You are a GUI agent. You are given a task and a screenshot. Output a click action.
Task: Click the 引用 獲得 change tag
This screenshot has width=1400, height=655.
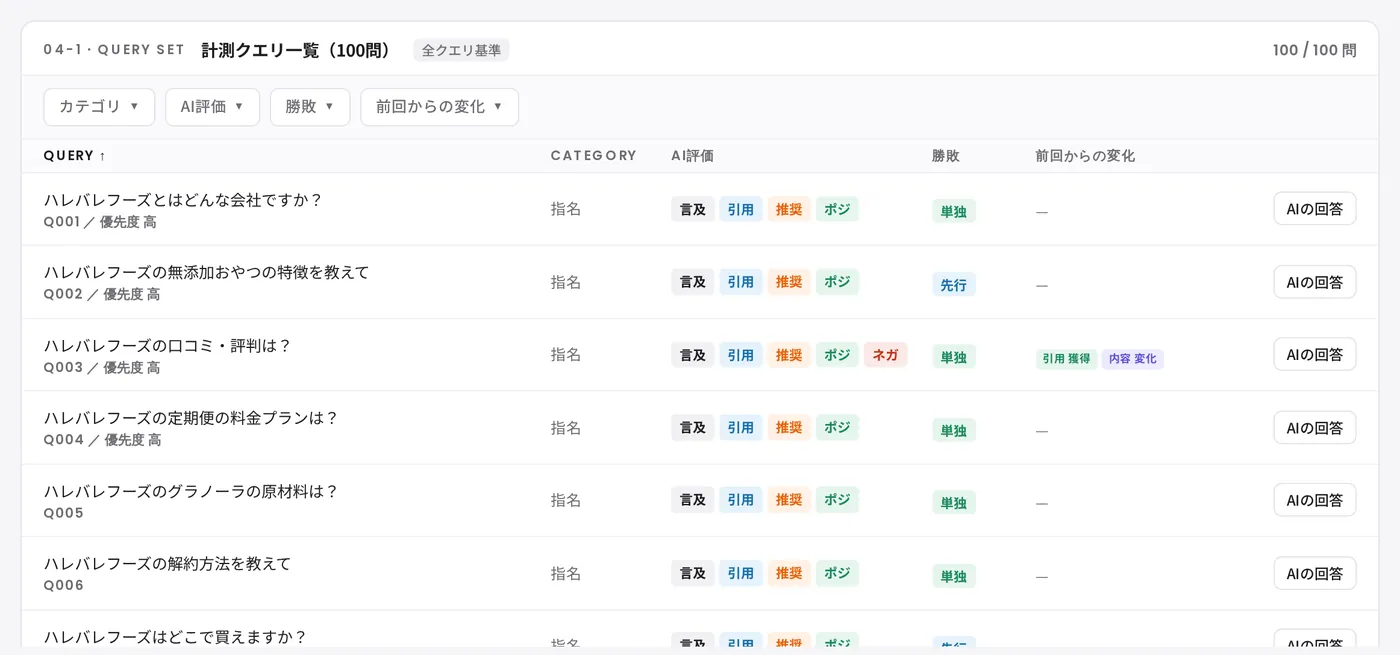(1066, 359)
